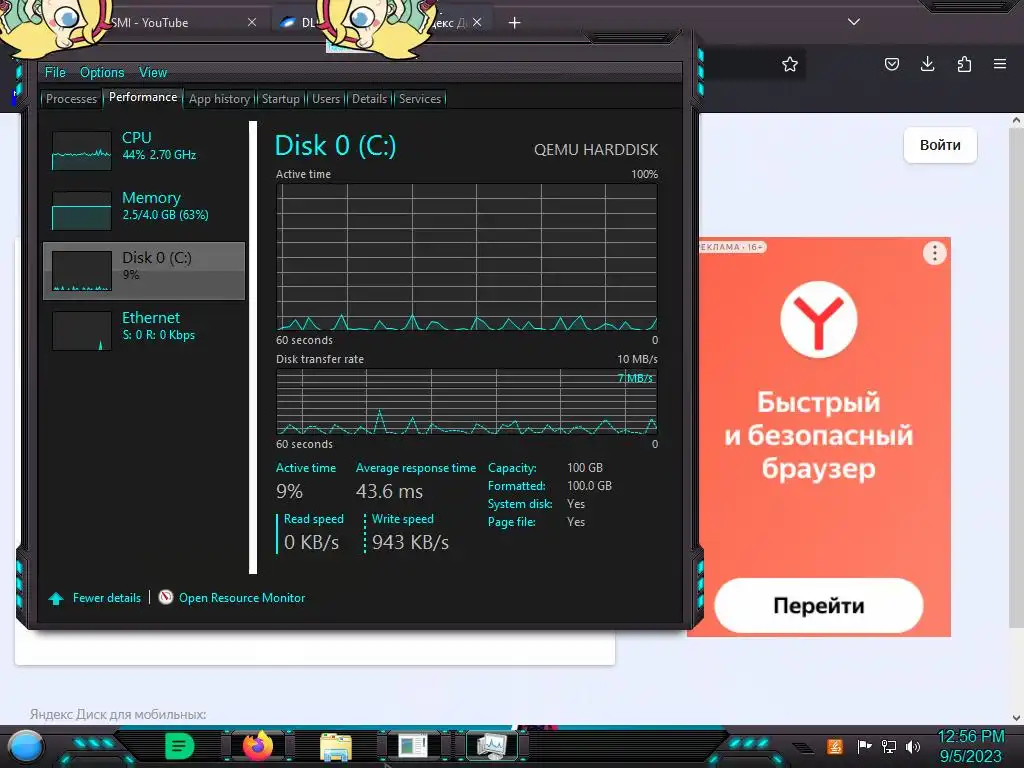Open the File menu in Task Manager
The height and width of the screenshot is (768, 1024).
(55, 72)
